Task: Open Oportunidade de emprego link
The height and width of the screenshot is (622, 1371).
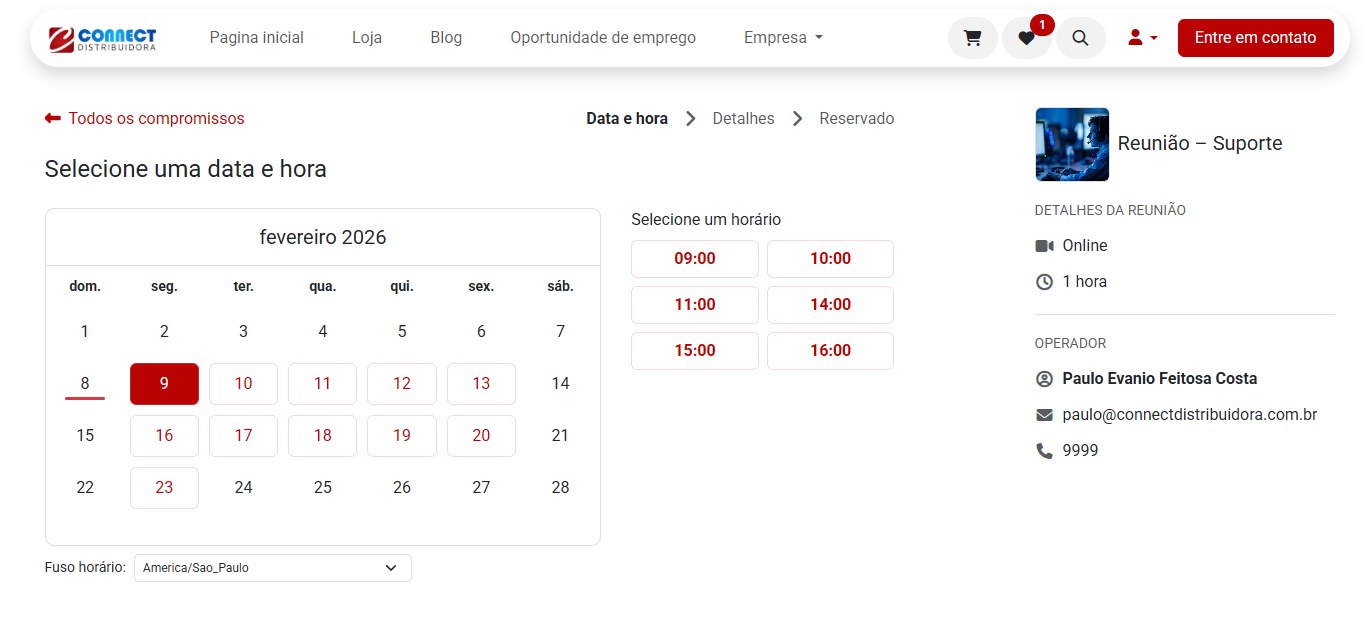Action: click(x=603, y=38)
